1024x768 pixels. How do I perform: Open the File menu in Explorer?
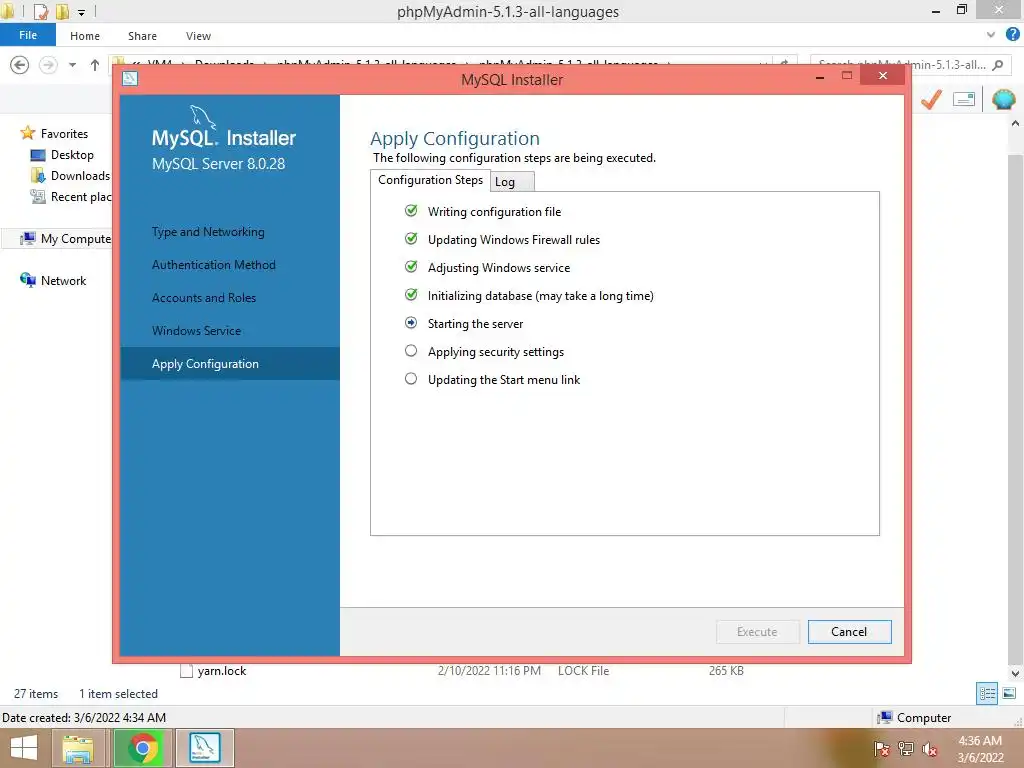click(27, 35)
